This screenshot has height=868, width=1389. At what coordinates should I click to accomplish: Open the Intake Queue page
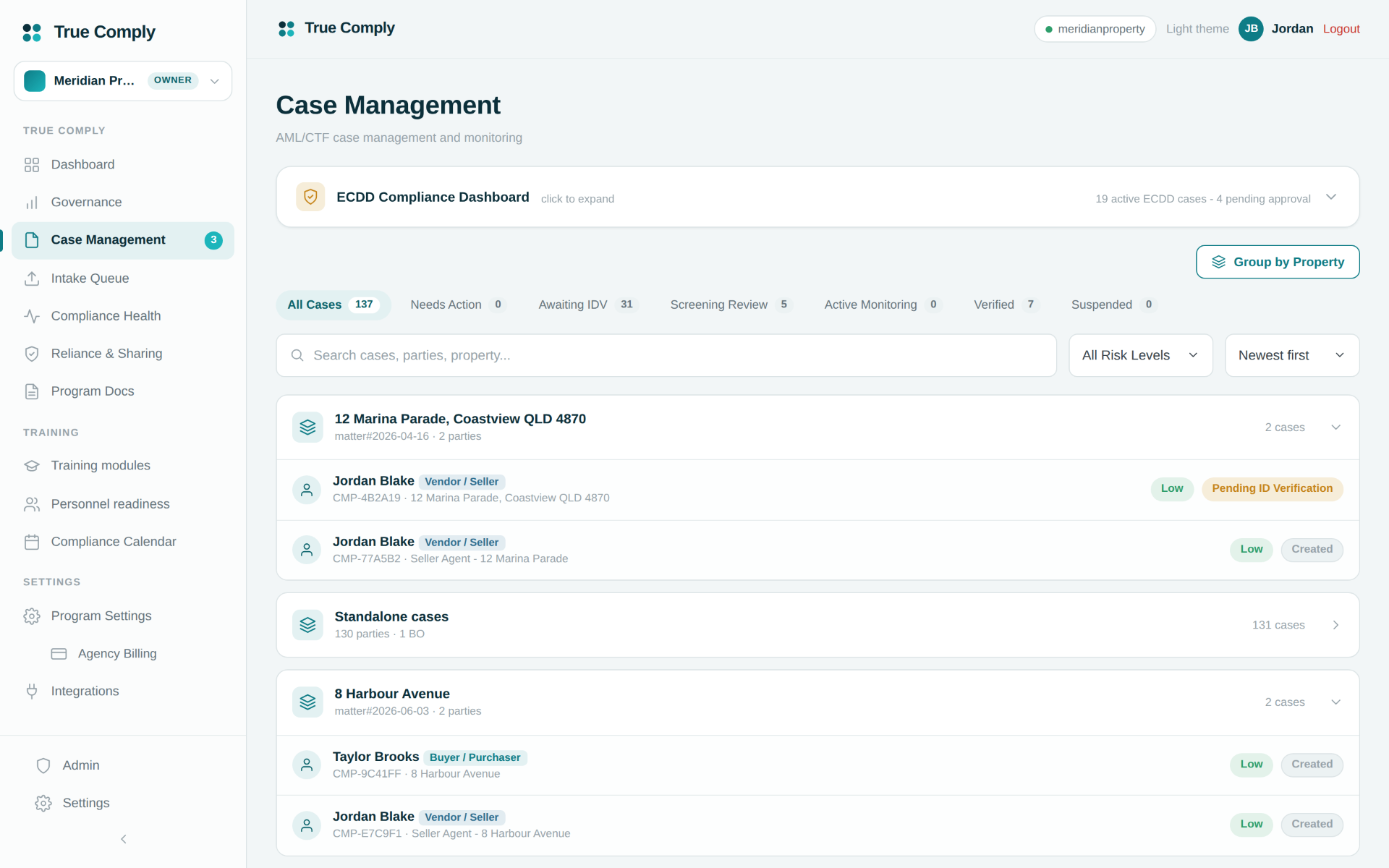123,278
